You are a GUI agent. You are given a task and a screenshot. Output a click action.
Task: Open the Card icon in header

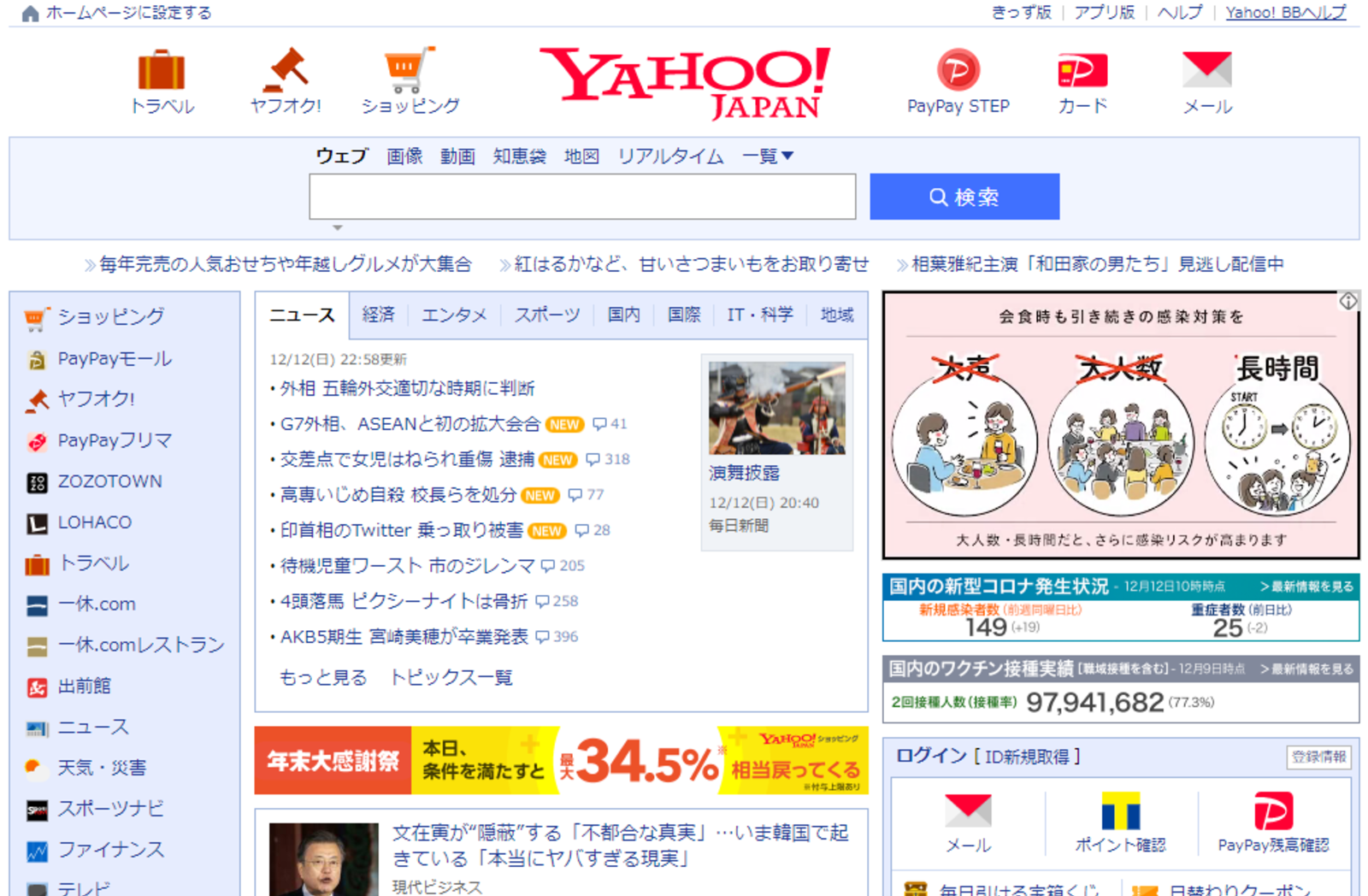pyautogui.click(x=1082, y=70)
